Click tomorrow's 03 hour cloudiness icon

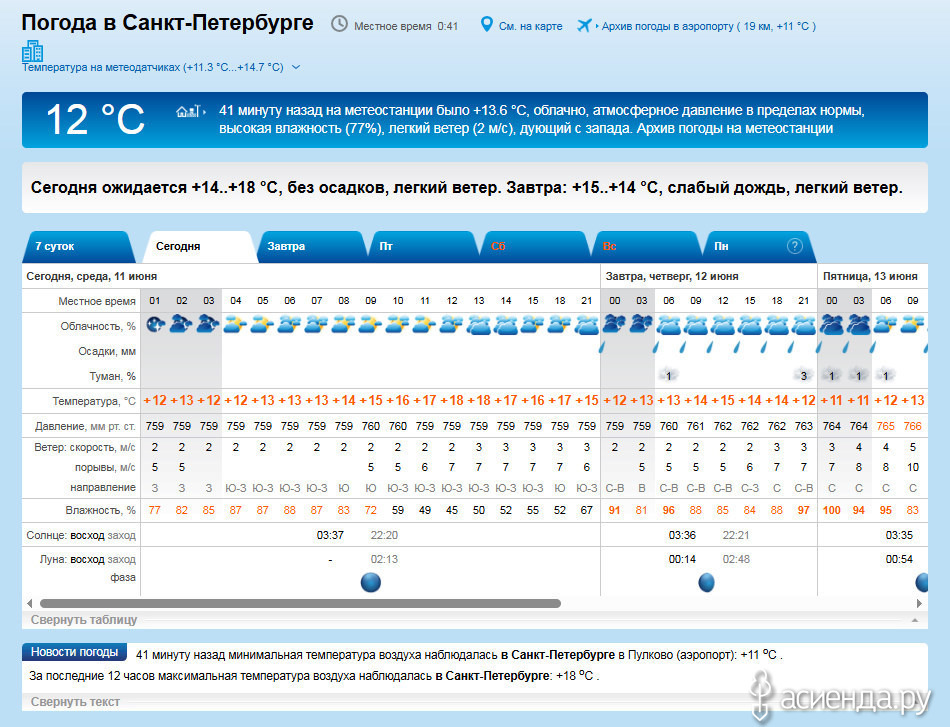coord(641,325)
